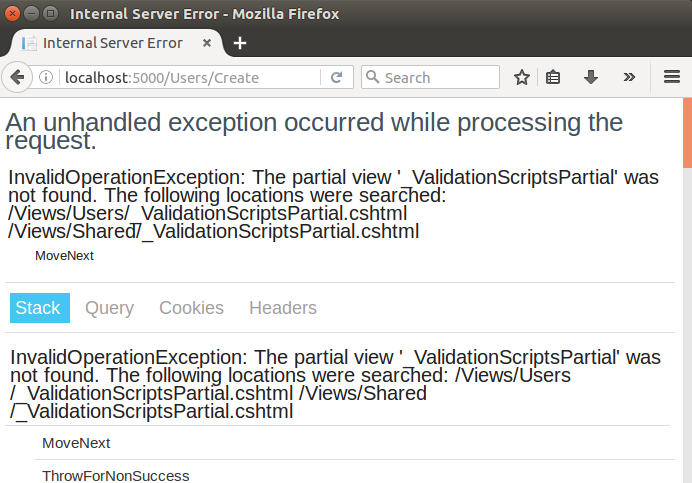Close the Internal Server Error tab

206,43
